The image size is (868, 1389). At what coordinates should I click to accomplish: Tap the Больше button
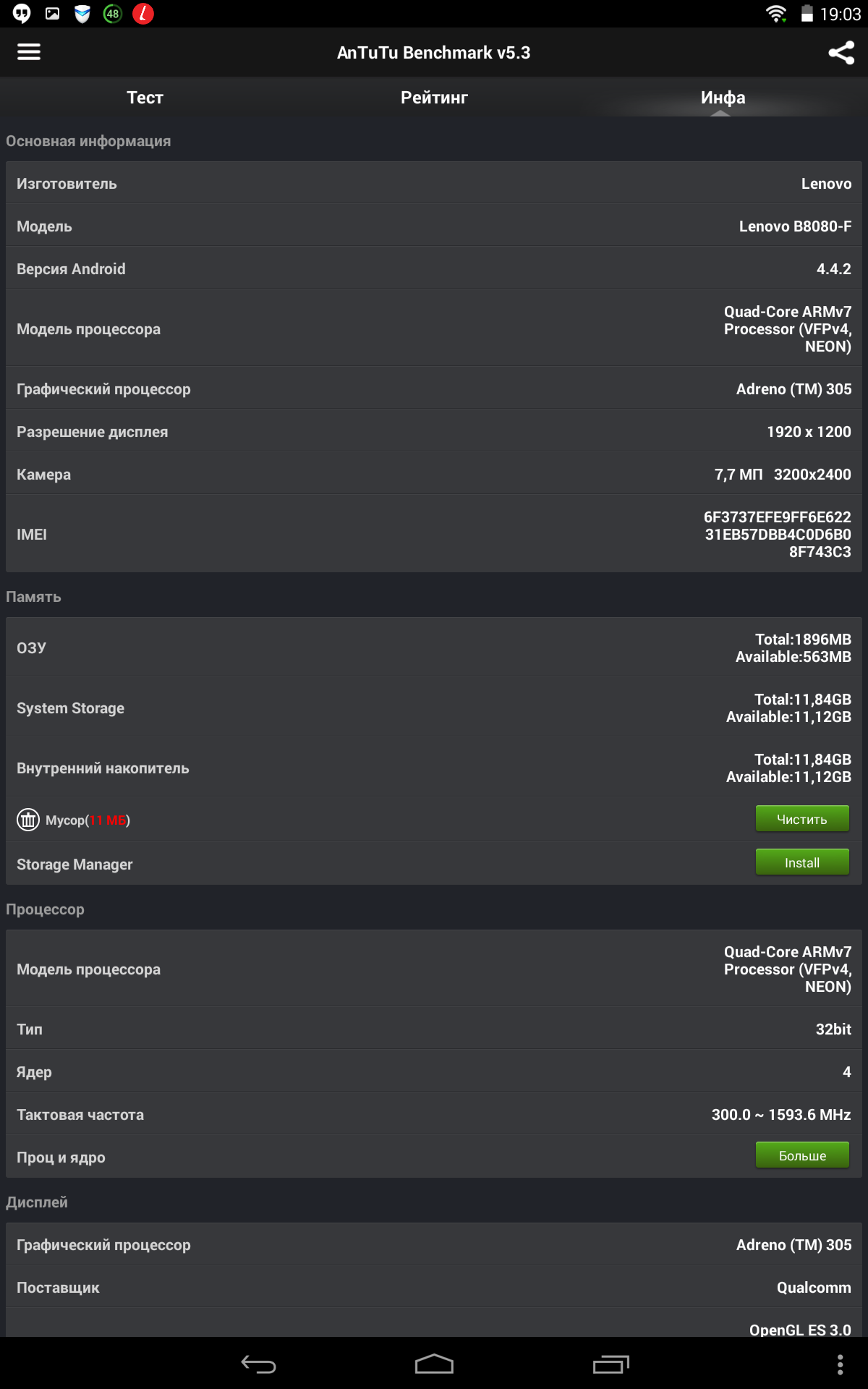tap(802, 1155)
